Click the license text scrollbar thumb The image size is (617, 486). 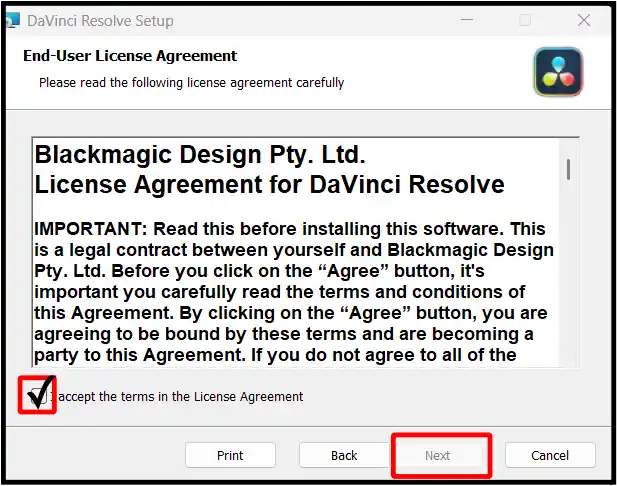[568, 168]
